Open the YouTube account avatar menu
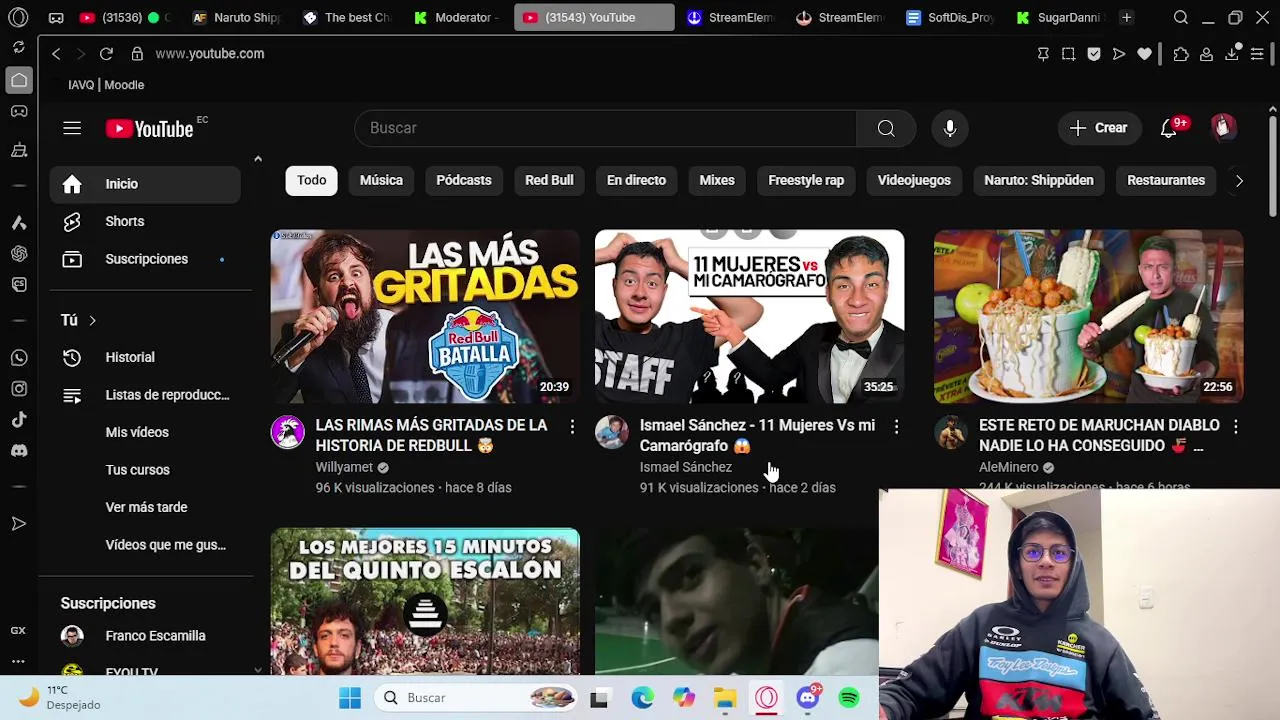Viewport: 1280px width, 720px height. [x=1222, y=128]
